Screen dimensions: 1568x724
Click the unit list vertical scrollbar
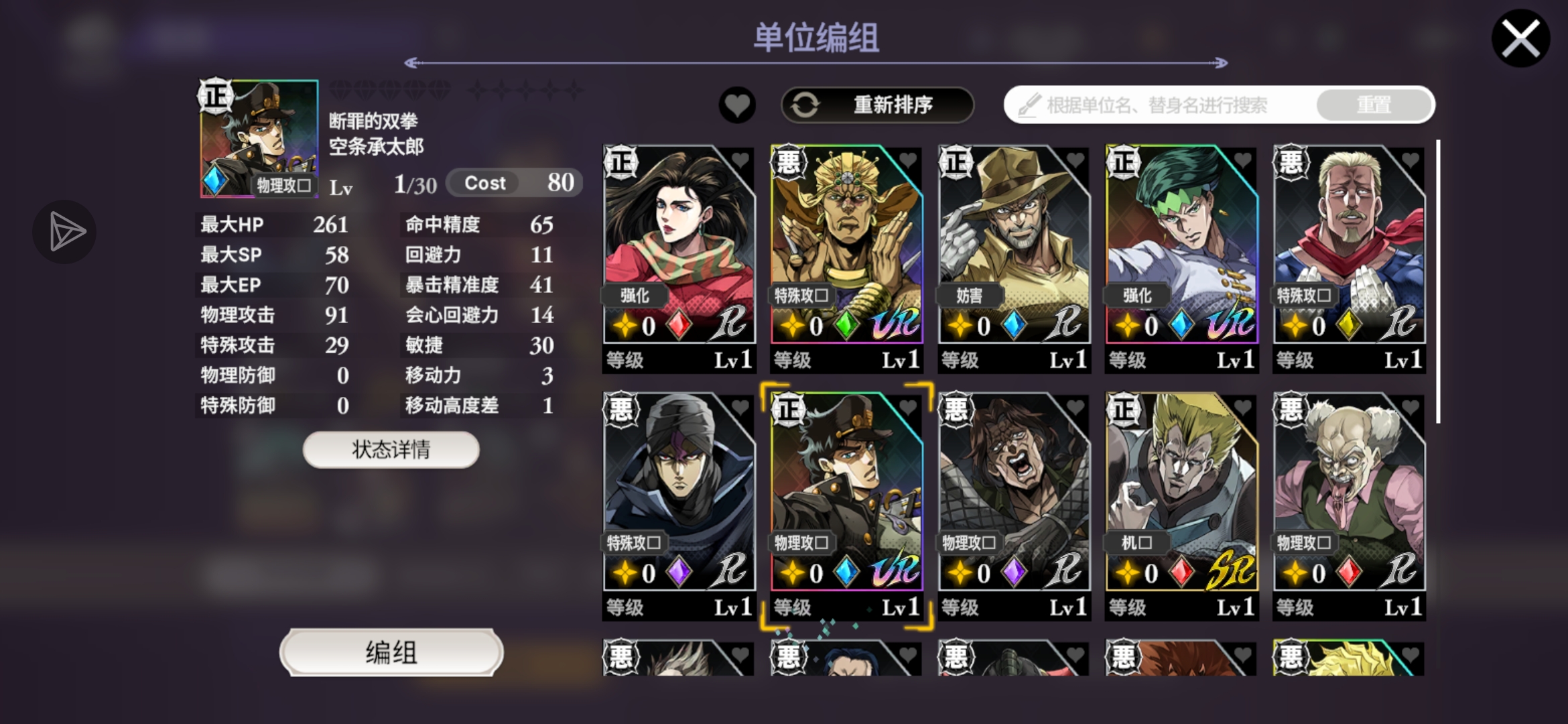1438,282
